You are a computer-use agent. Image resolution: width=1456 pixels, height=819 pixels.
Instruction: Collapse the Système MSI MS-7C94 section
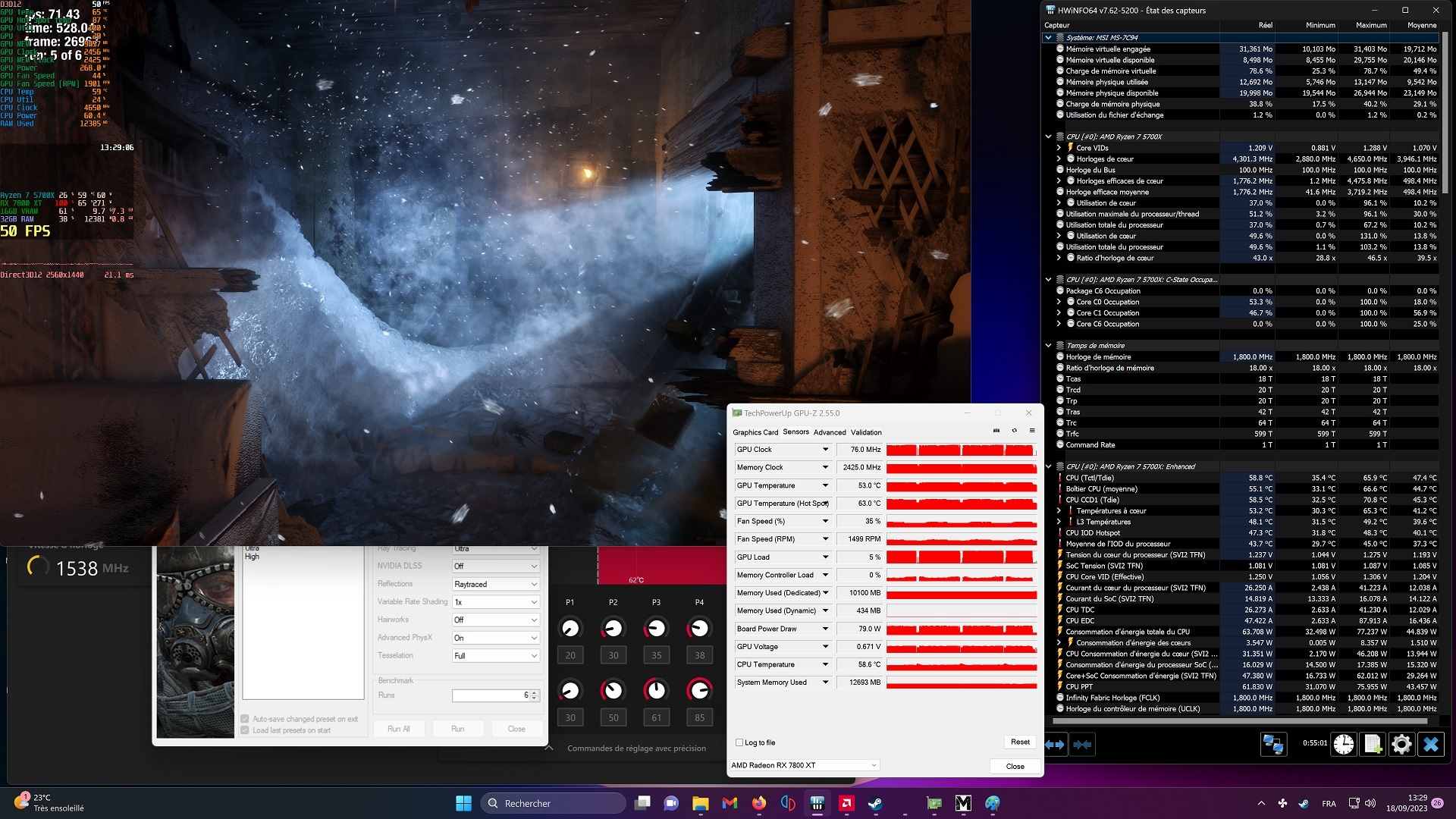(1049, 37)
